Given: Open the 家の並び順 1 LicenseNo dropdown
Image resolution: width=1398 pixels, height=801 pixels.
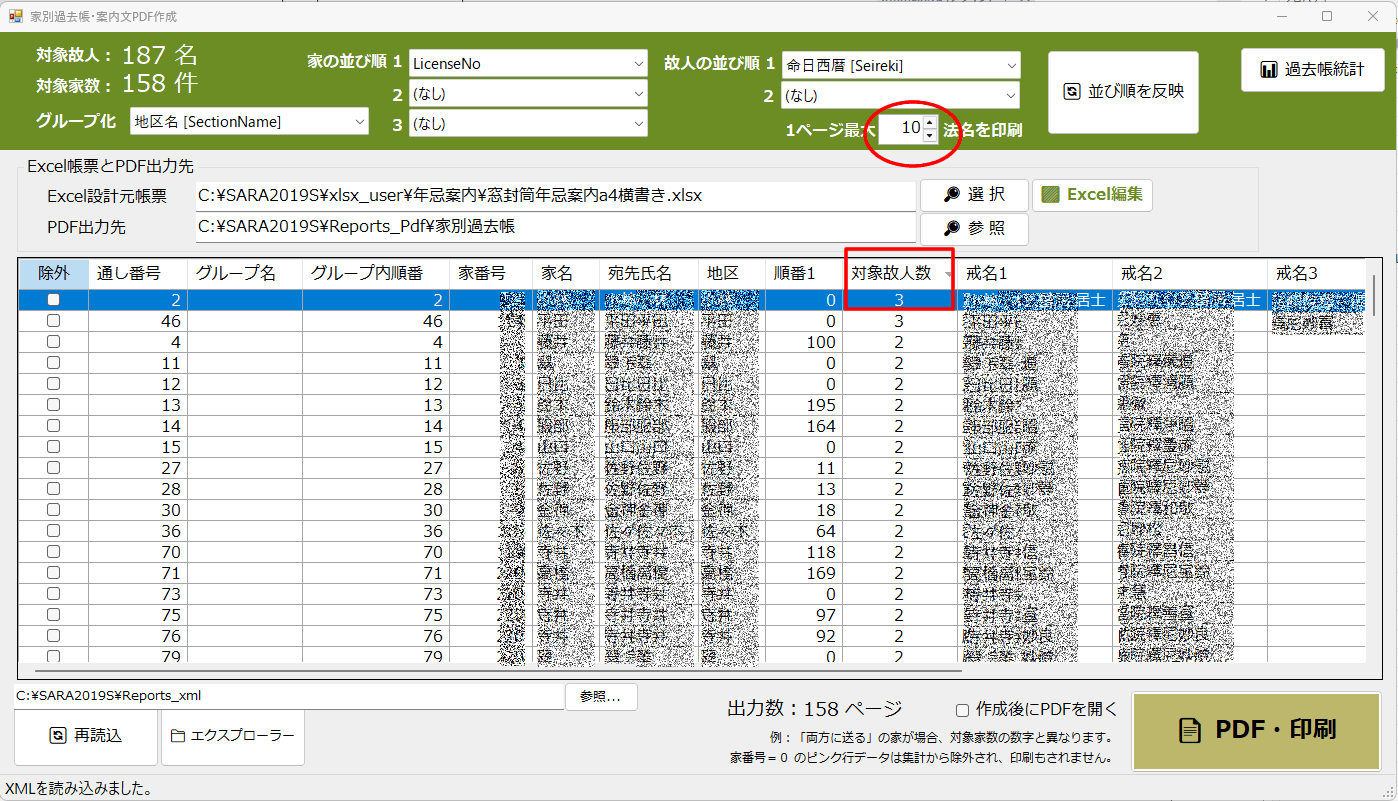Looking at the screenshot, I should click(x=528, y=64).
